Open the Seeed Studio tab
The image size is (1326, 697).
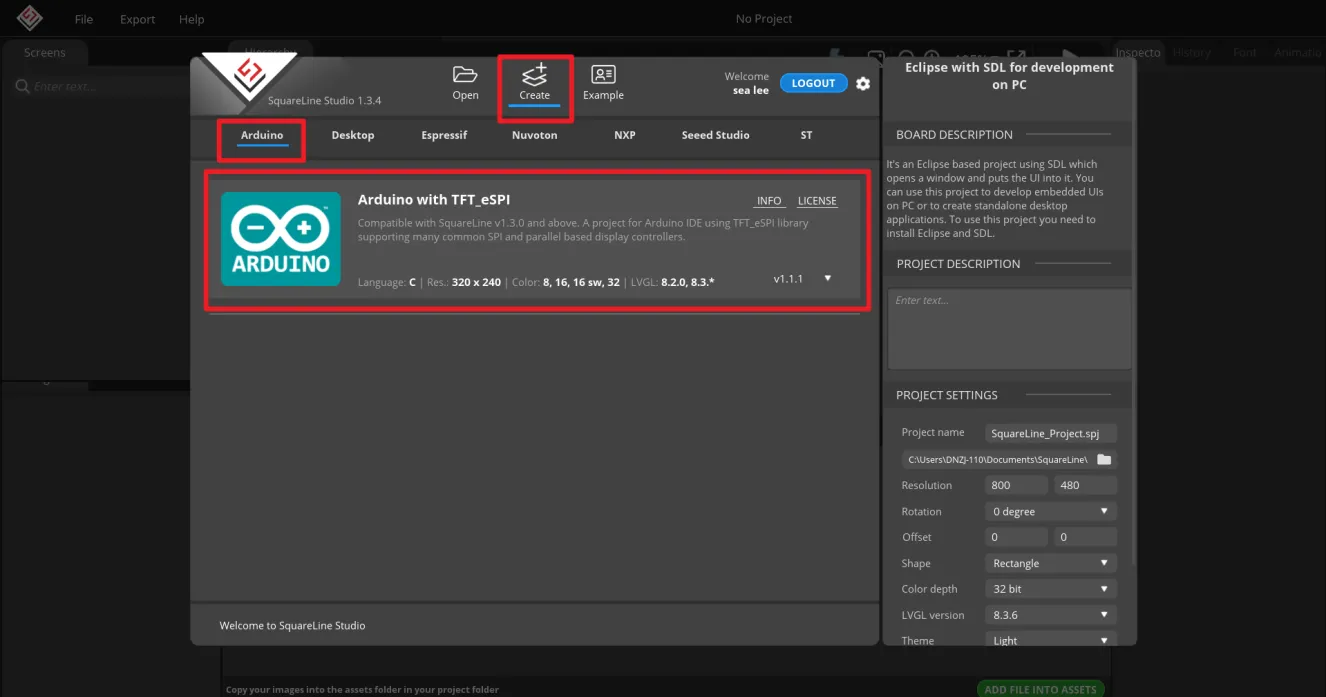[715, 135]
